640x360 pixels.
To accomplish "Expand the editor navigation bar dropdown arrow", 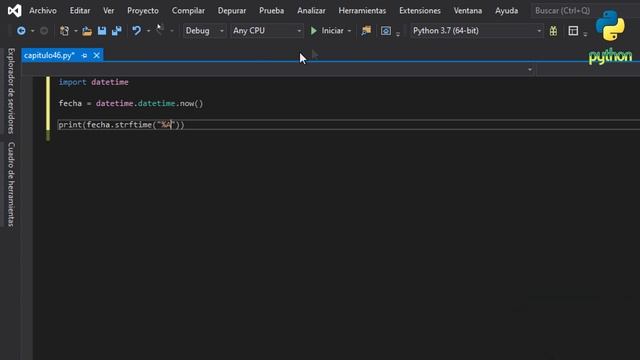I will click(530, 69).
